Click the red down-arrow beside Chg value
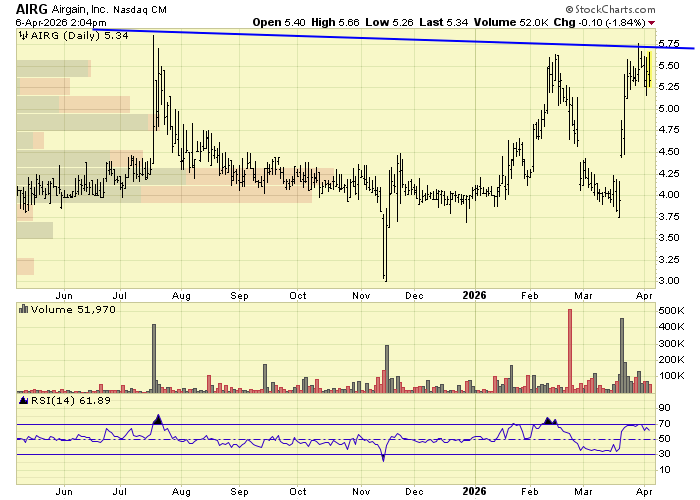The height and width of the screenshot is (500, 700). [x=652, y=23]
